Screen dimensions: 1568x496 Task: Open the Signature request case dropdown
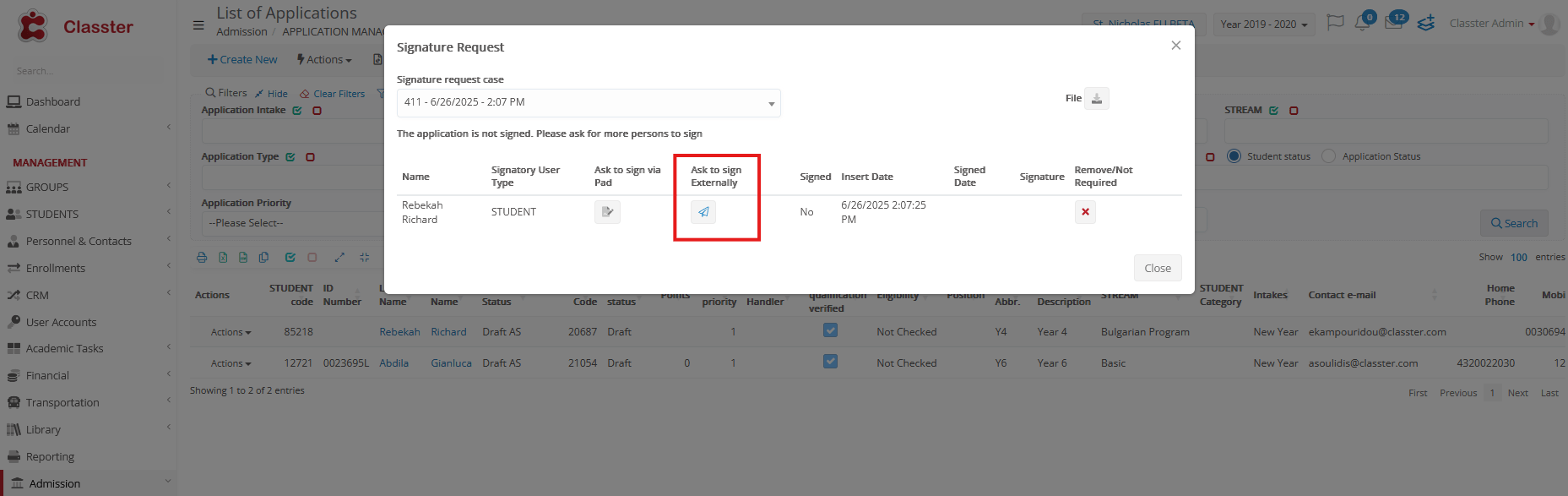589,102
